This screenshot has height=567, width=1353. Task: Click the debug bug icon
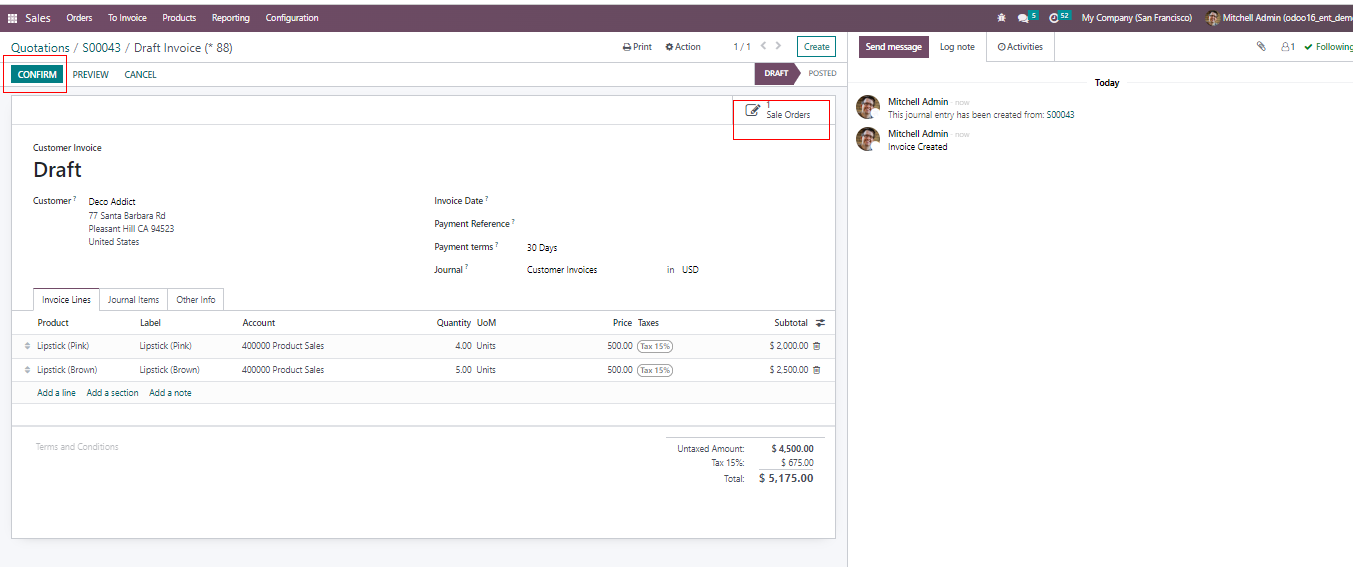coord(1002,18)
